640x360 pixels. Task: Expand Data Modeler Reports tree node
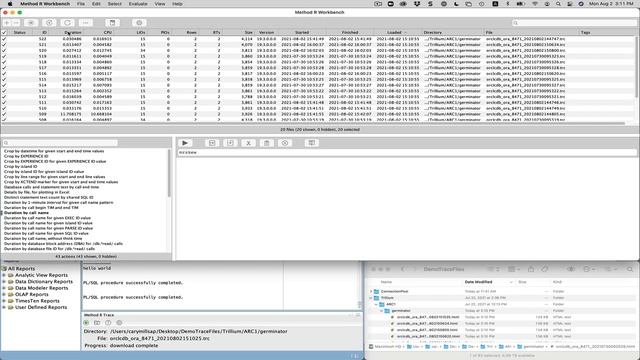coord(4,288)
